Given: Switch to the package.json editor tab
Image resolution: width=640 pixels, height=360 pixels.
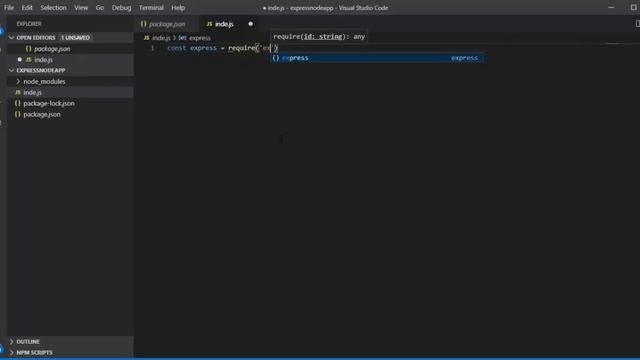Looking at the screenshot, I should point(167,24).
